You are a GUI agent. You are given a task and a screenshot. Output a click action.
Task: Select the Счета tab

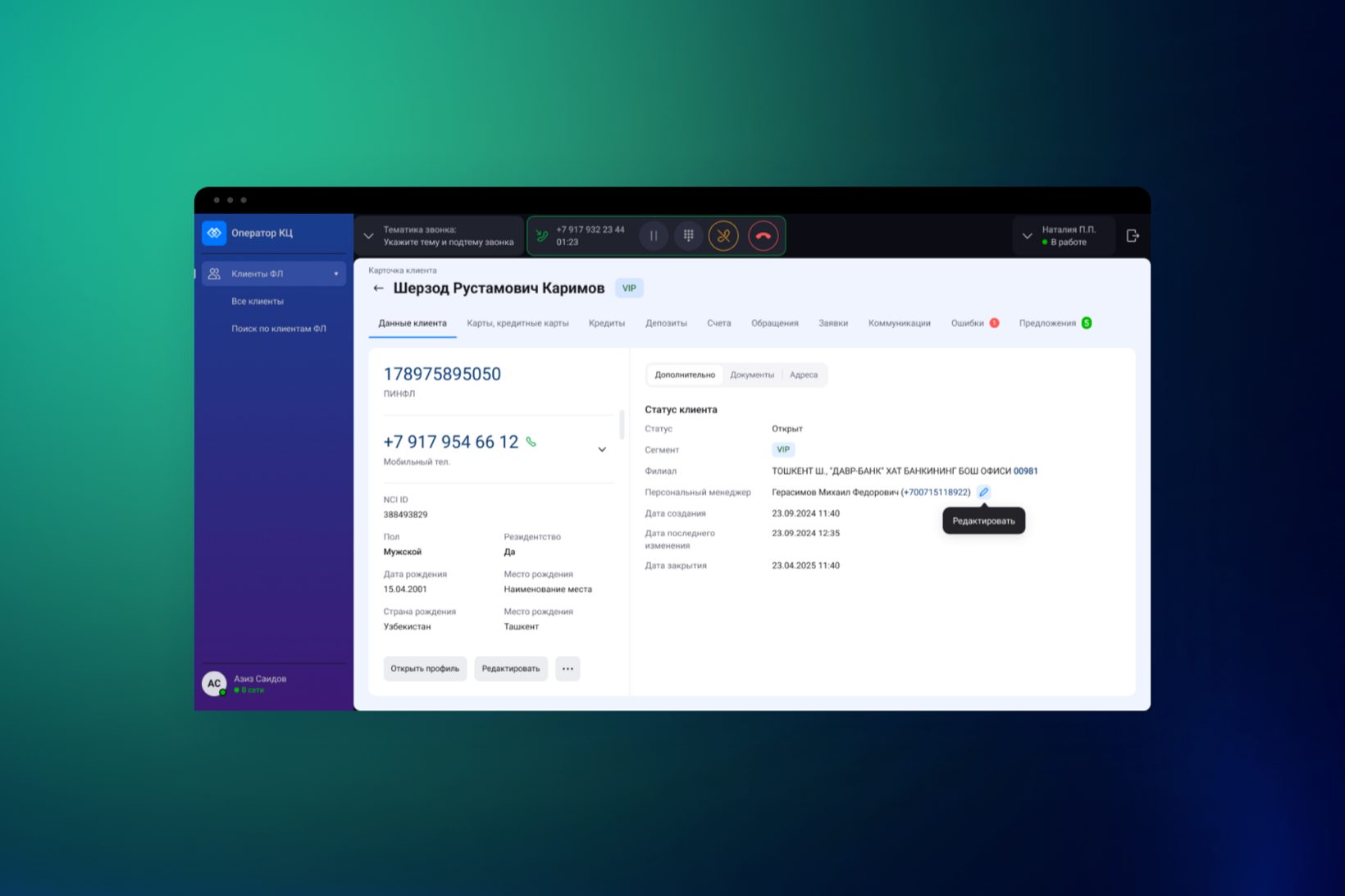pyautogui.click(x=719, y=323)
